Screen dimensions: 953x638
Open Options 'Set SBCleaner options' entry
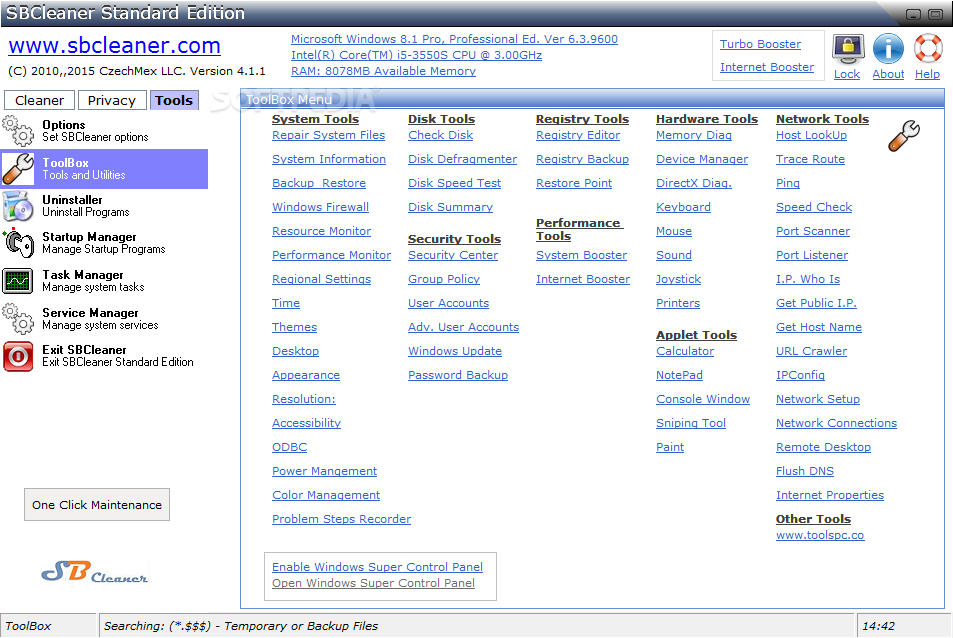tap(95, 131)
